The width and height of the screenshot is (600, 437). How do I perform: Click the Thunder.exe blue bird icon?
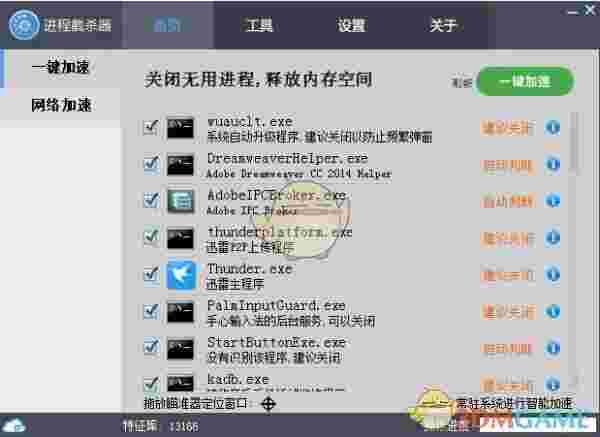tap(181, 275)
